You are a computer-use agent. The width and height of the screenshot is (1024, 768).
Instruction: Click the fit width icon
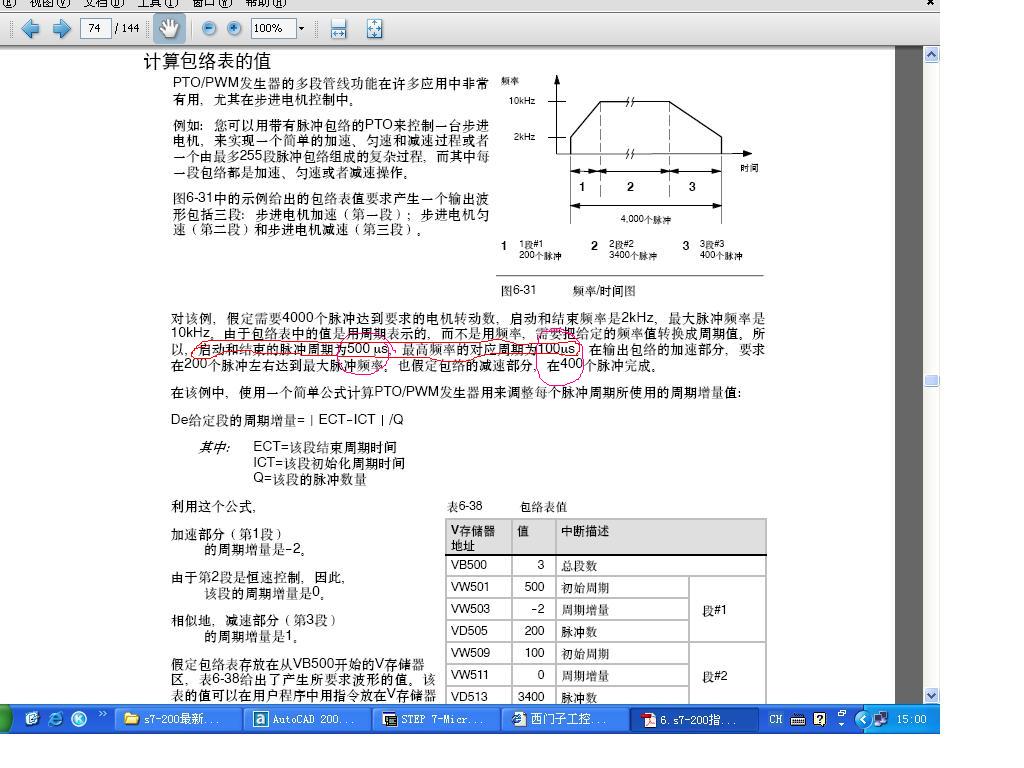338,29
